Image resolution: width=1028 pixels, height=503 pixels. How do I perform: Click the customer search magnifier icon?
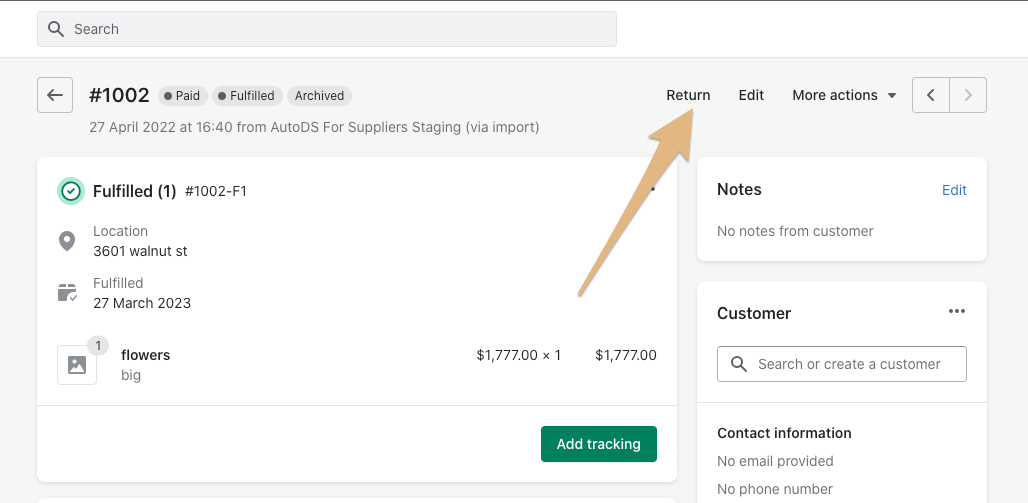tap(739, 364)
